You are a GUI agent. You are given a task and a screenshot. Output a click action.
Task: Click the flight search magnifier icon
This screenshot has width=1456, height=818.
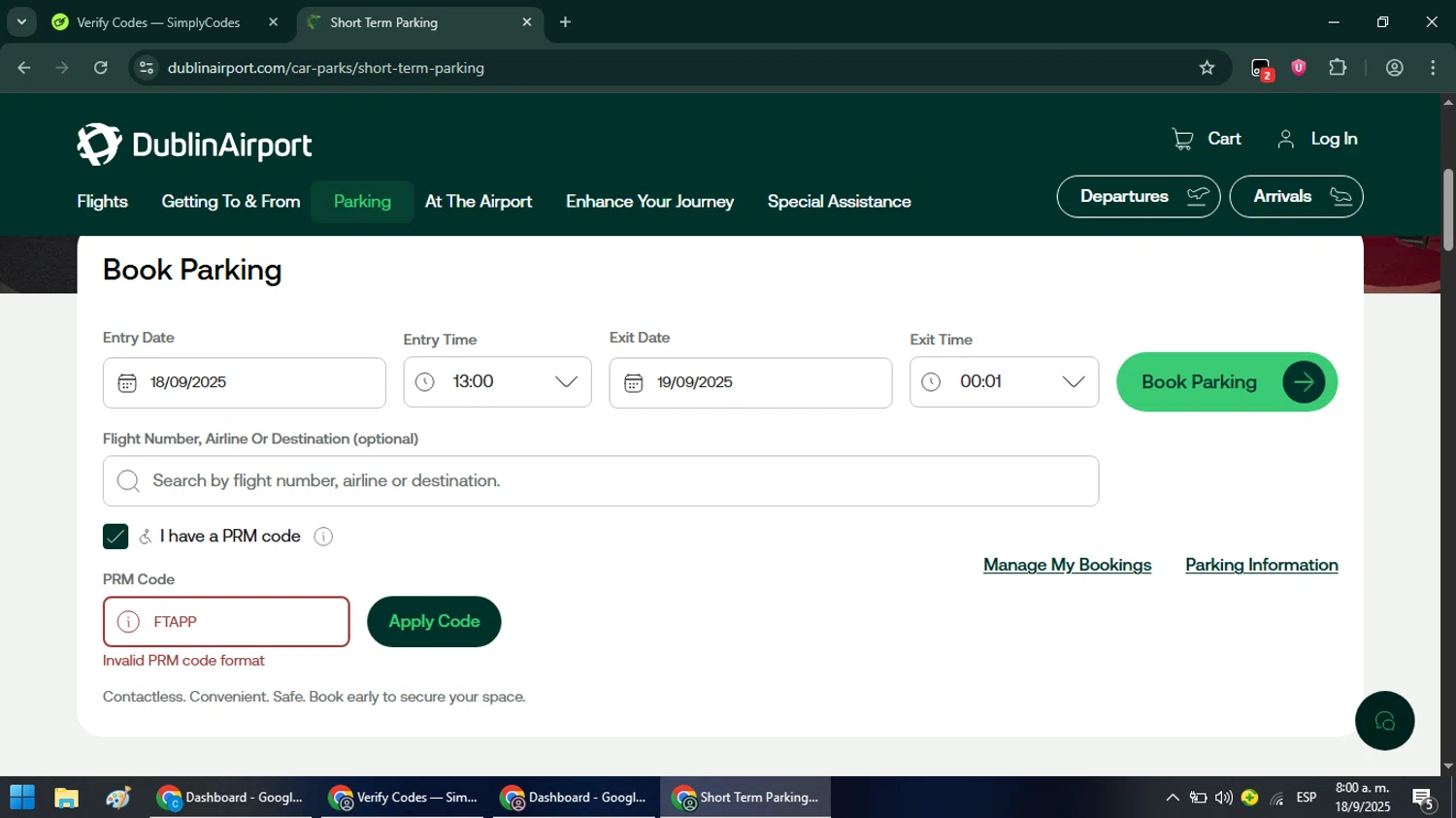tap(128, 480)
